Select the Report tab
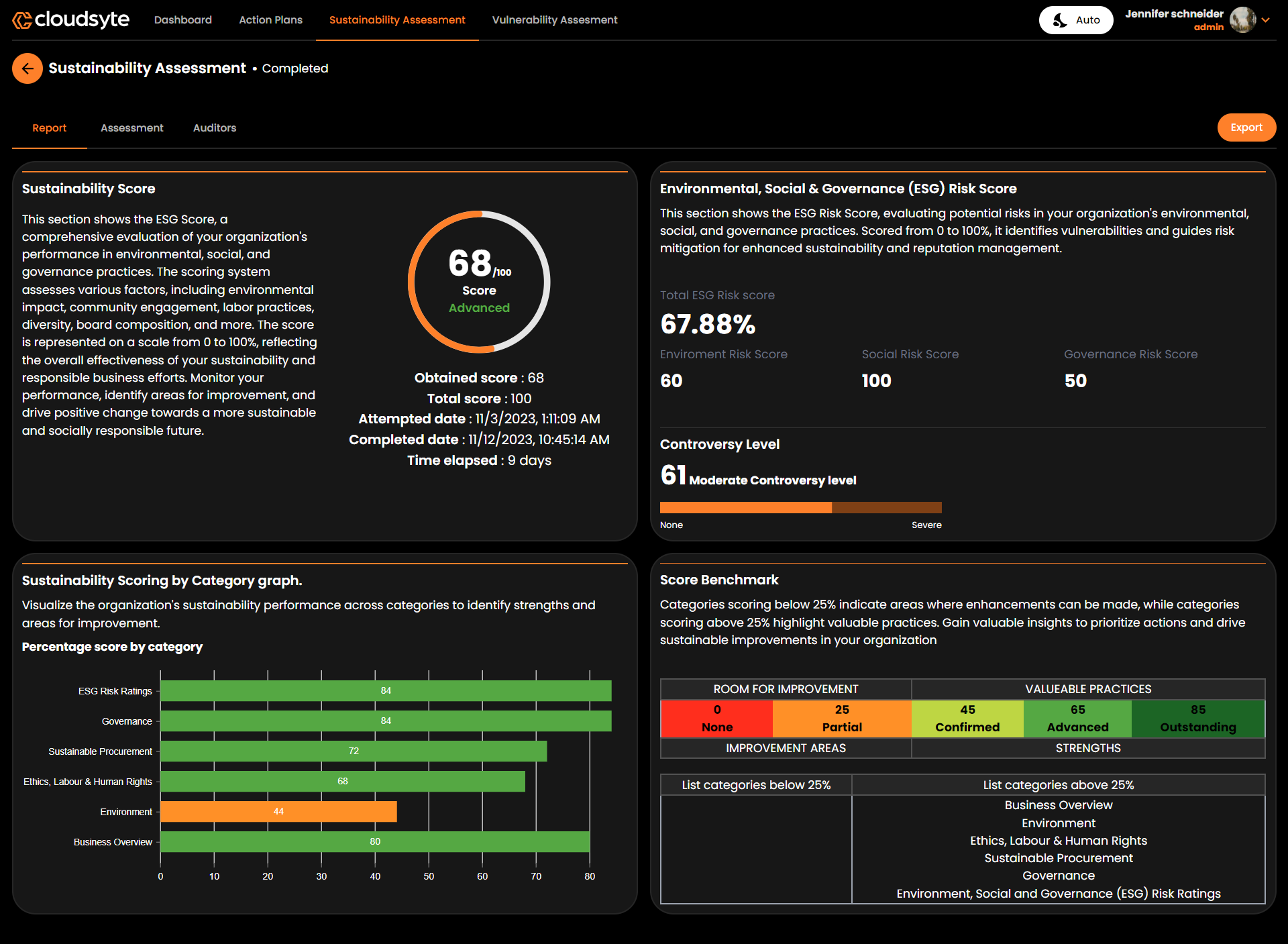1288x944 pixels. (49, 127)
